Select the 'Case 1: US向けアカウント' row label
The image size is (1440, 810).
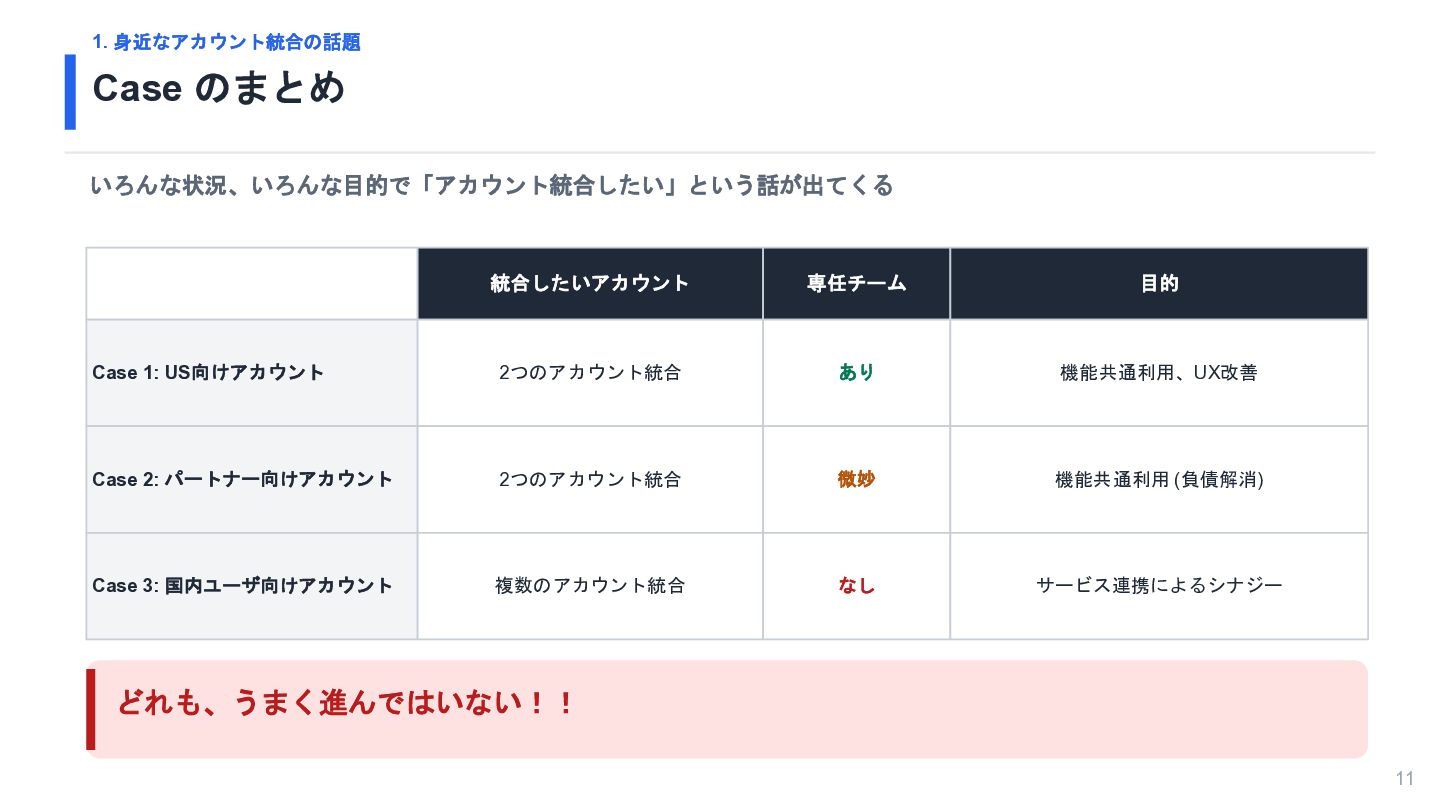[252, 372]
